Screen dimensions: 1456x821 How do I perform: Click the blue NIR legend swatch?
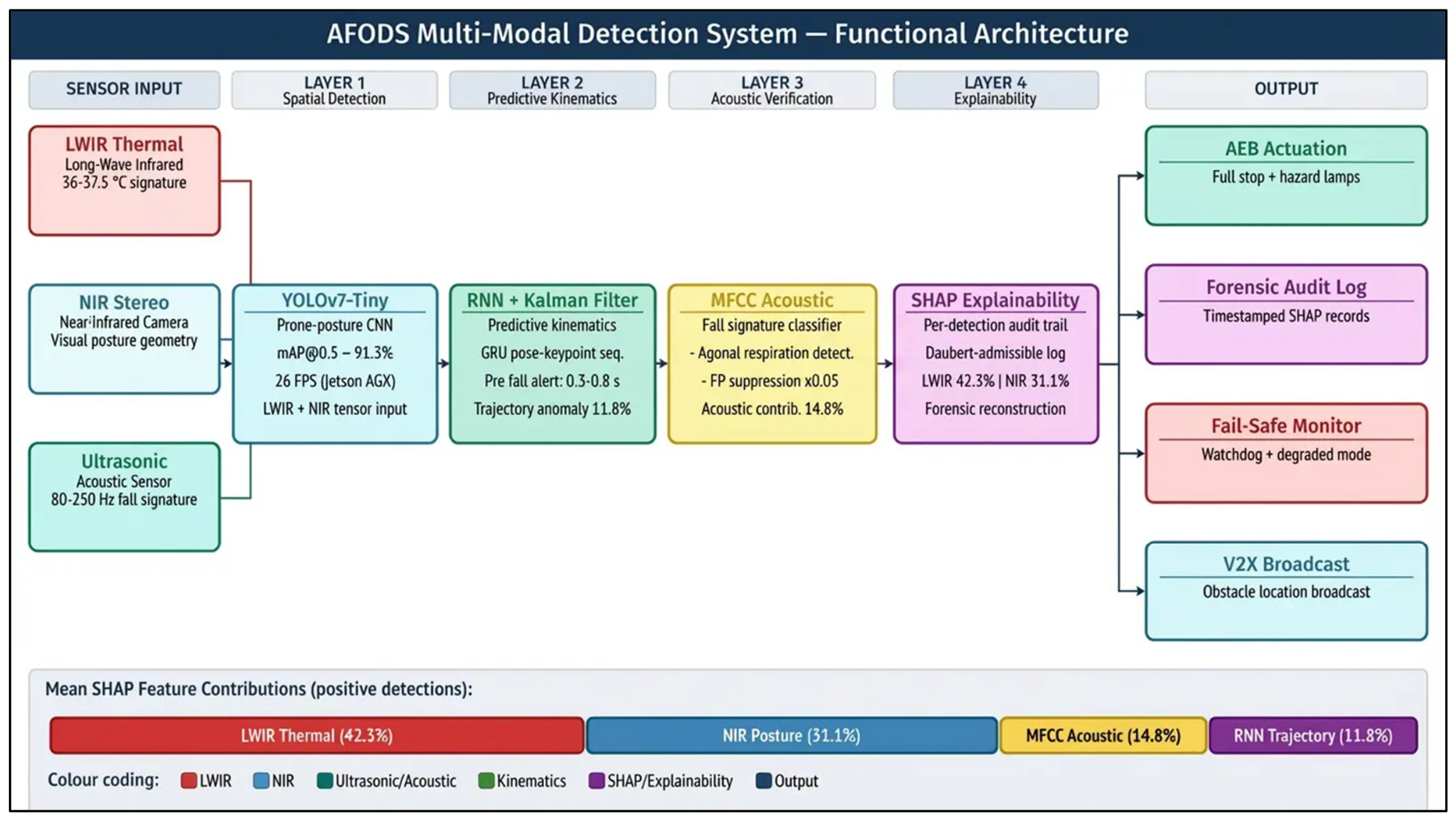(261, 781)
